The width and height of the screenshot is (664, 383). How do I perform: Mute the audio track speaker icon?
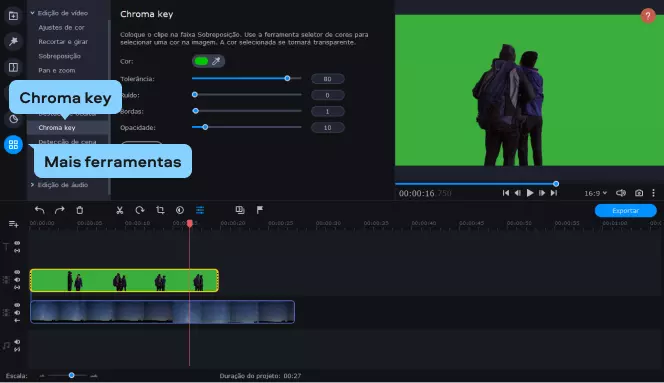click(17, 341)
